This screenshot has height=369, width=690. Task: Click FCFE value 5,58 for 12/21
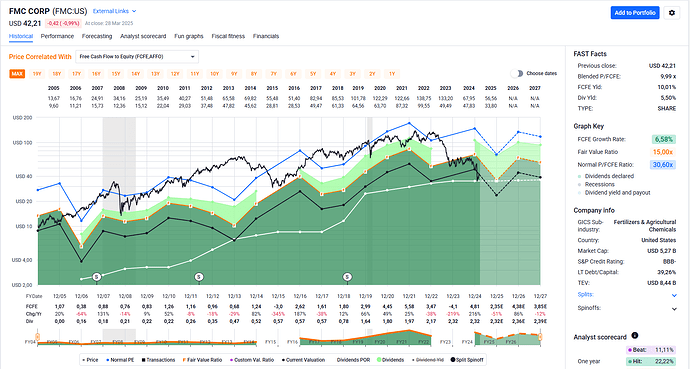point(409,306)
